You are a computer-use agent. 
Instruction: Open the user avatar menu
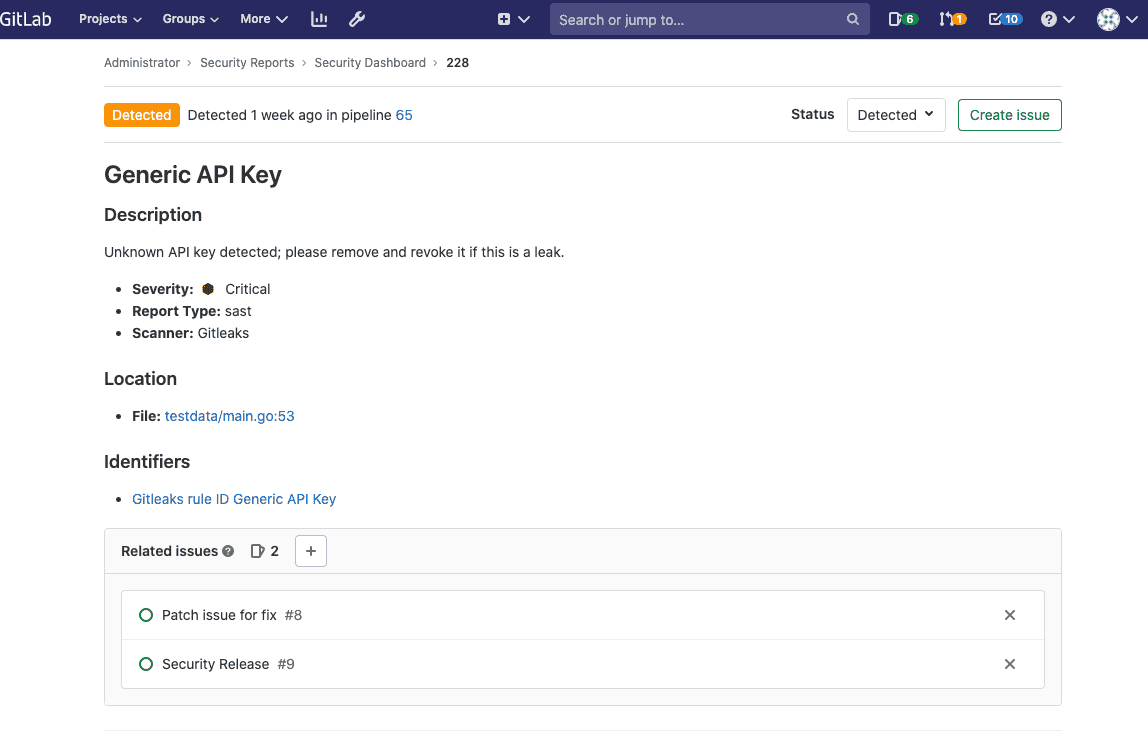click(1108, 18)
